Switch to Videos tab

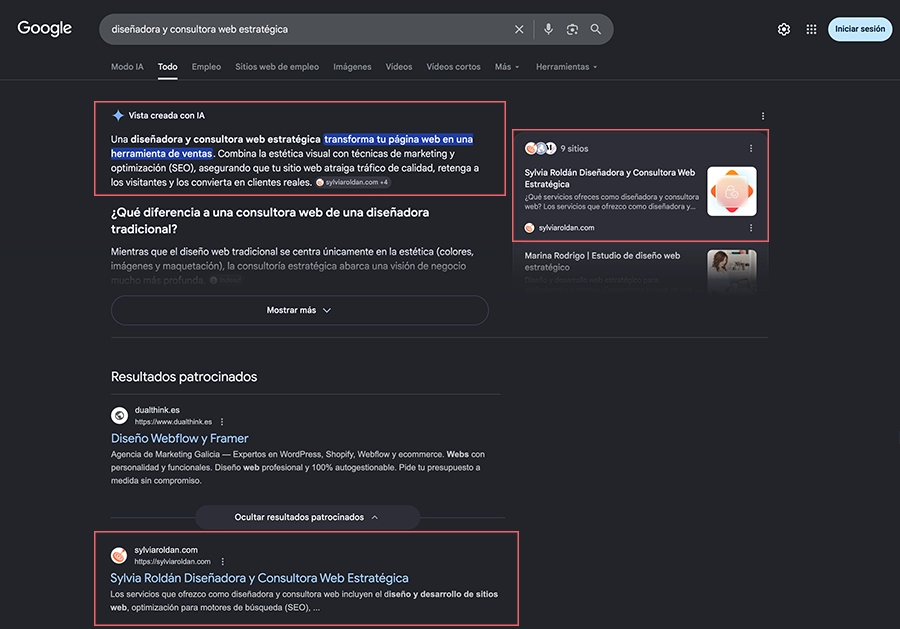click(399, 67)
